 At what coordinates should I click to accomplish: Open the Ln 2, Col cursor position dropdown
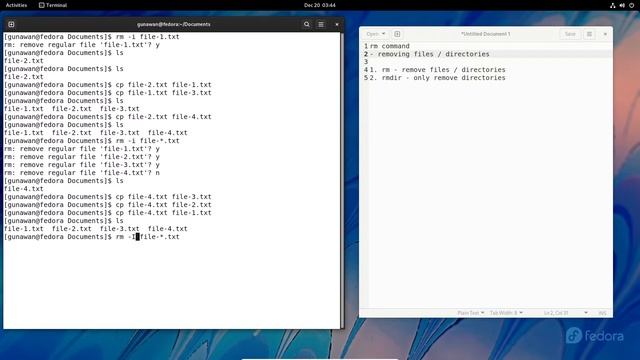[566, 313]
